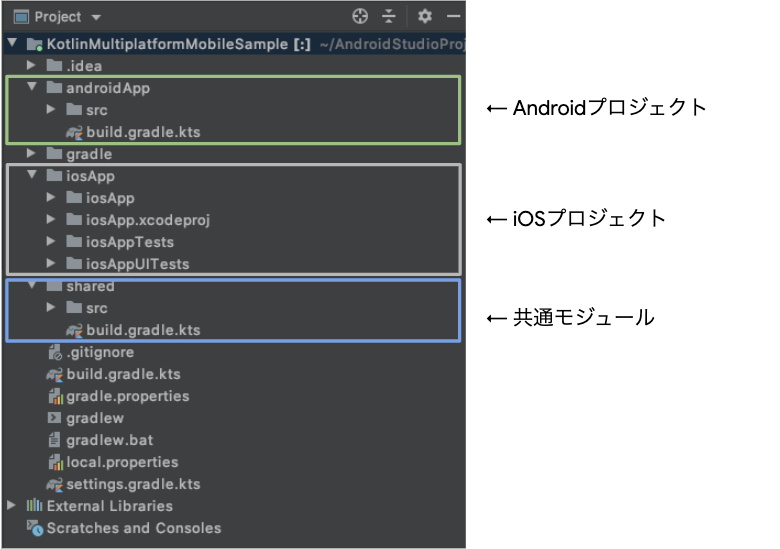Expand src folder under shared

[x=51, y=307]
